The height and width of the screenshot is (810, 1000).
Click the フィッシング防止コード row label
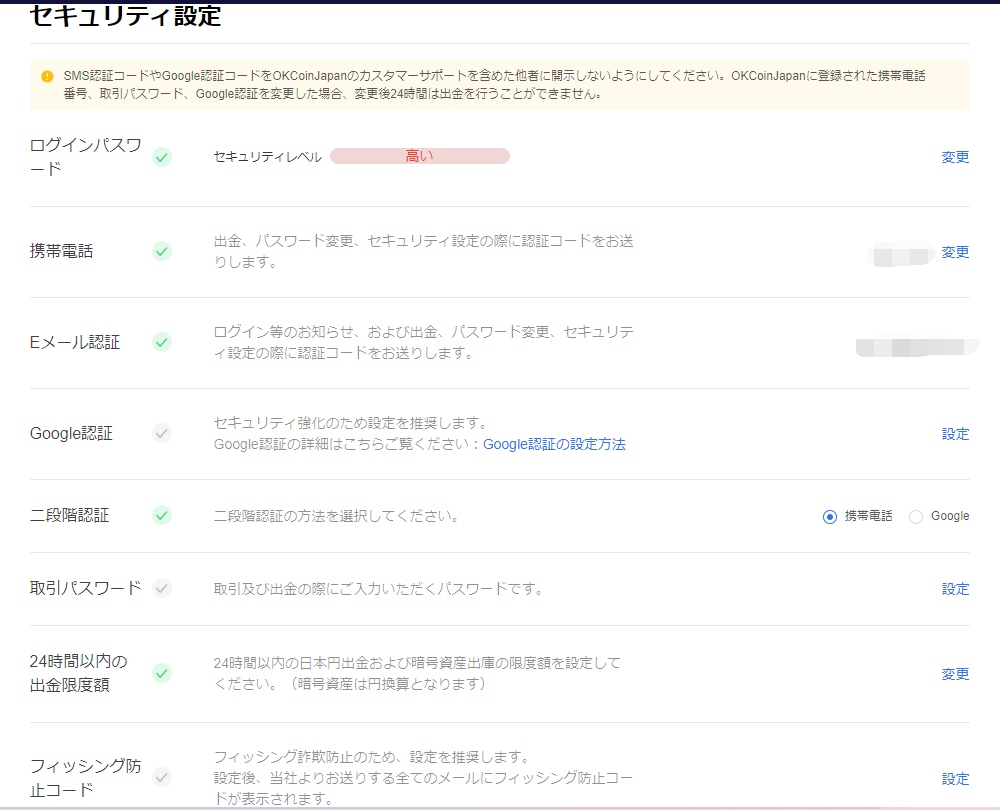pyautogui.click(x=85, y=777)
